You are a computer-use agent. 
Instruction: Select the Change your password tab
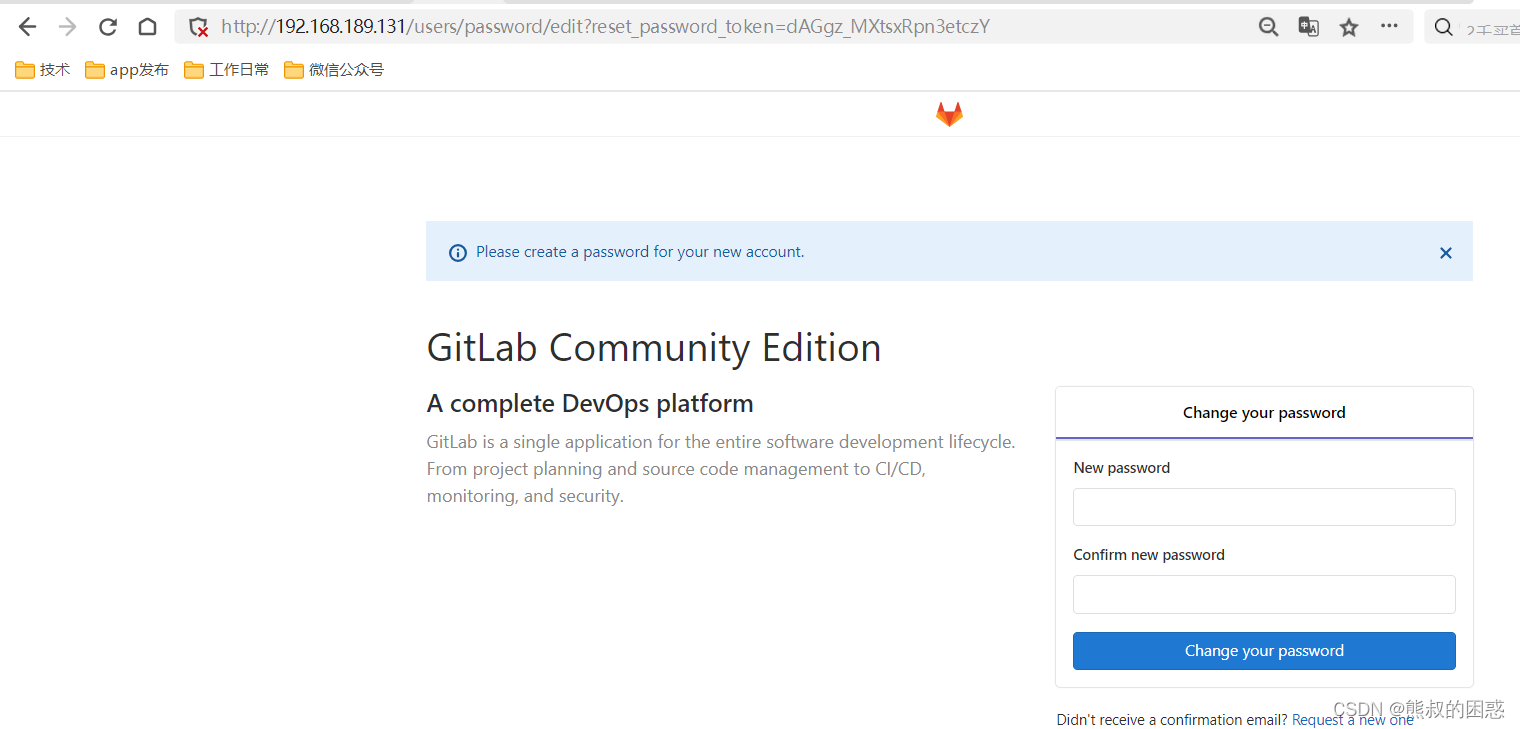tap(1264, 412)
